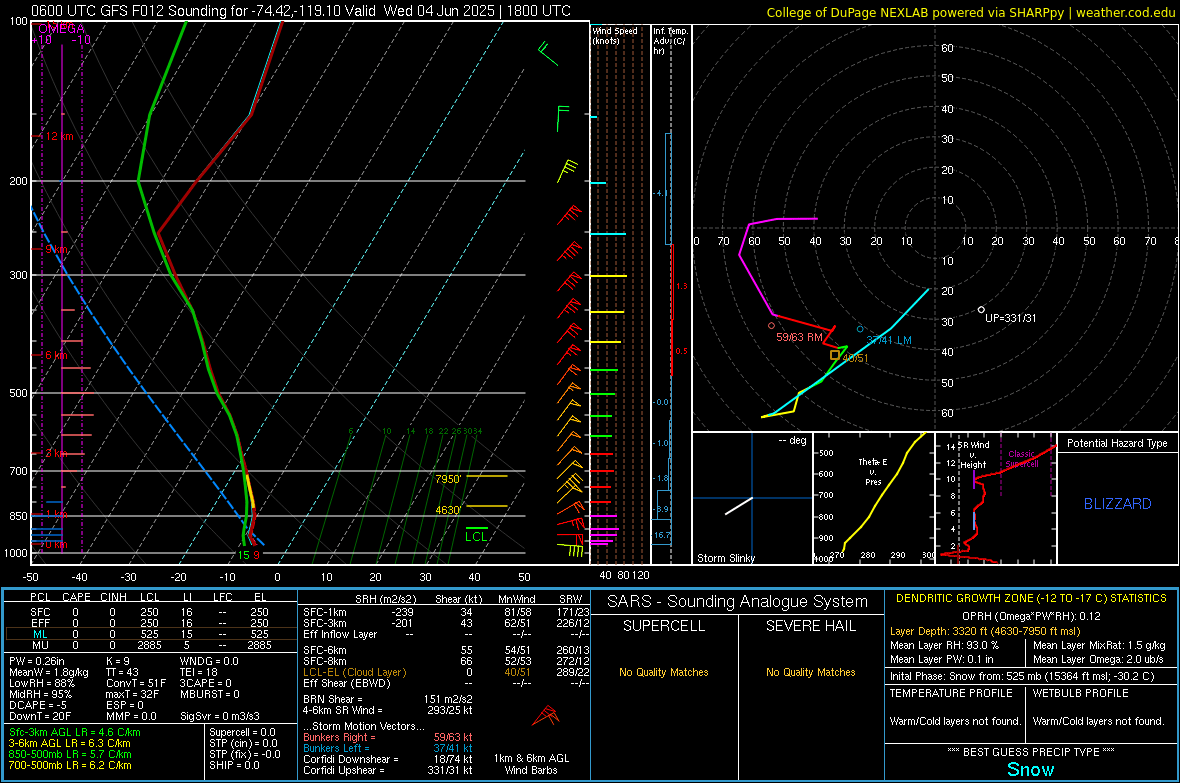Screen dimensions: 1180x783
Task: Click the Classic Supercell label in SR wind inset
Action: (x=1021, y=459)
